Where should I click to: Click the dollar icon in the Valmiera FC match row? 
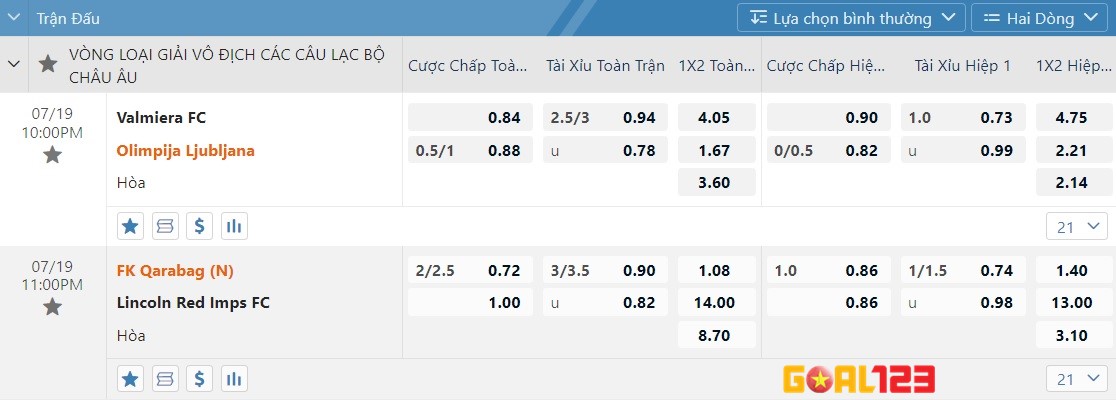[200, 226]
